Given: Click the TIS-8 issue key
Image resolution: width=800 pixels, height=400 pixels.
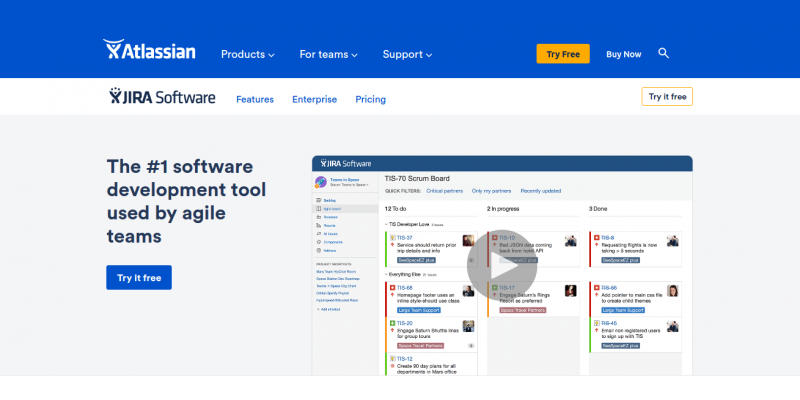Looking at the screenshot, I should pos(608,238).
